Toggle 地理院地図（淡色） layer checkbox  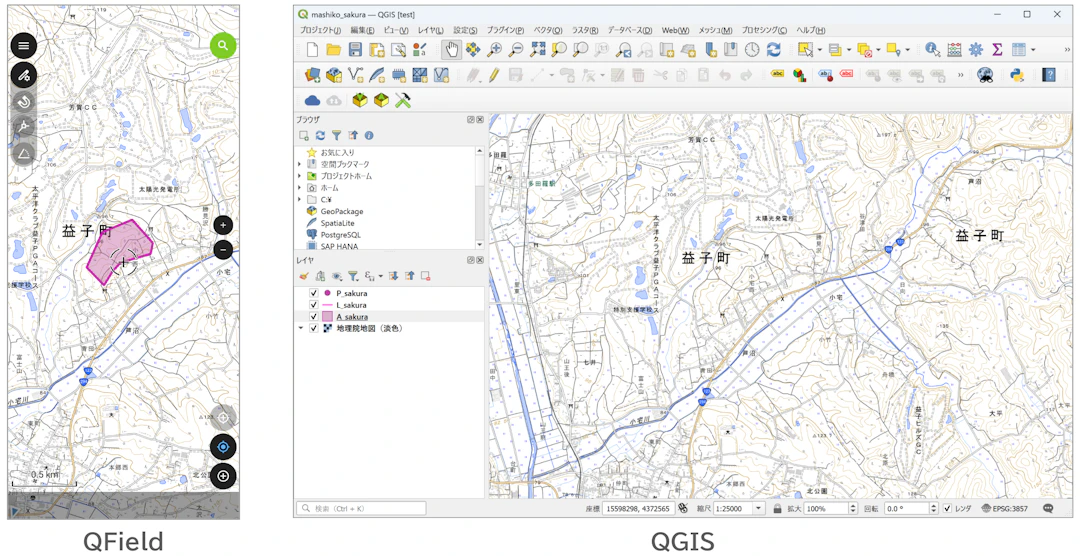[313, 328]
